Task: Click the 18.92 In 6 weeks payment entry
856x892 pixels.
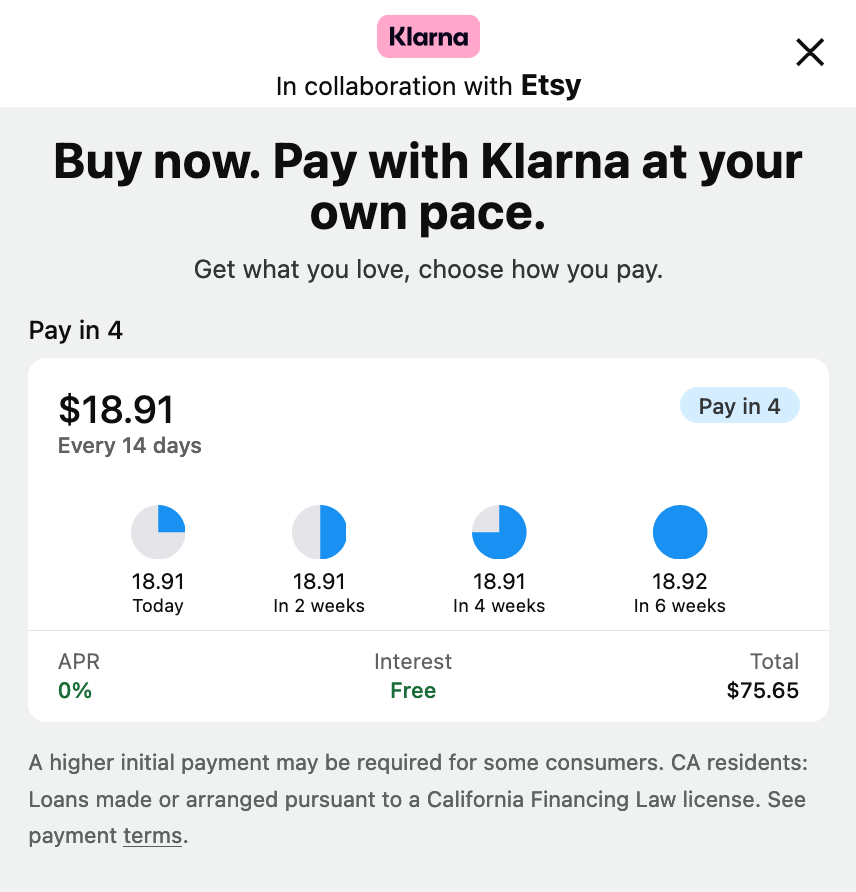Action: (x=680, y=592)
